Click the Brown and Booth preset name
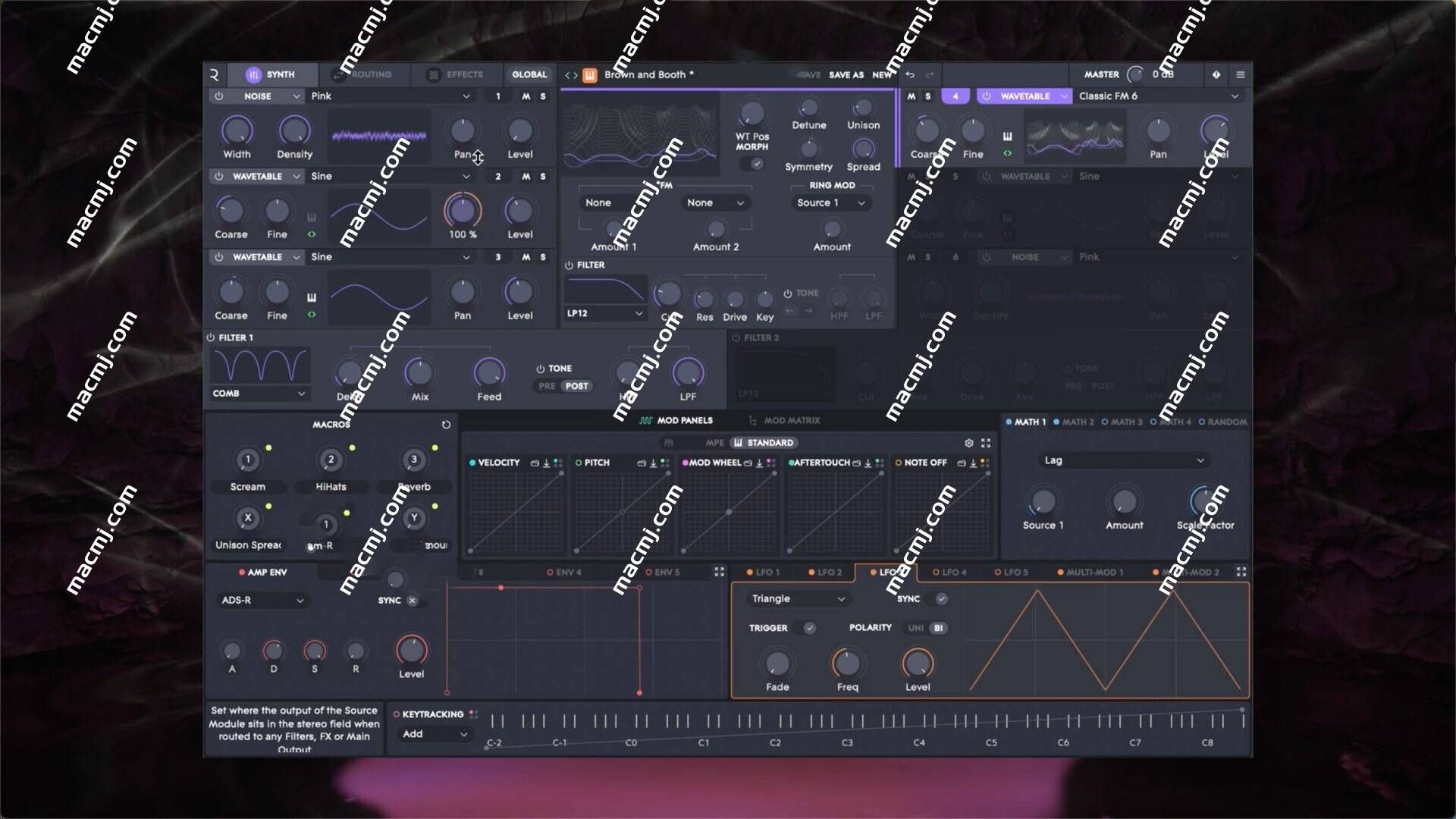Image resolution: width=1456 pixels, height=819 pixels. click(x=648, y=74)
